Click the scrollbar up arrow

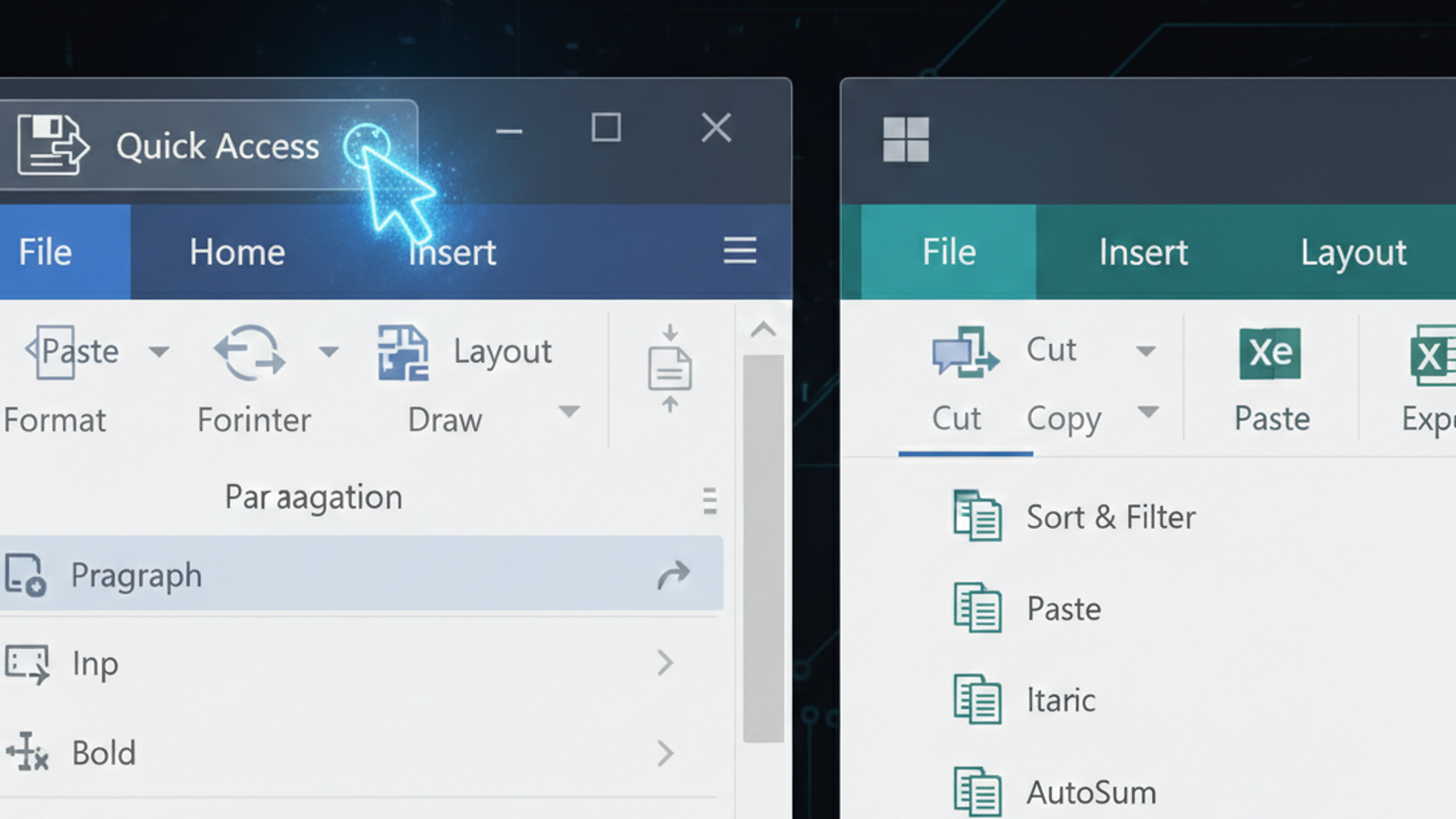(763, 330)
